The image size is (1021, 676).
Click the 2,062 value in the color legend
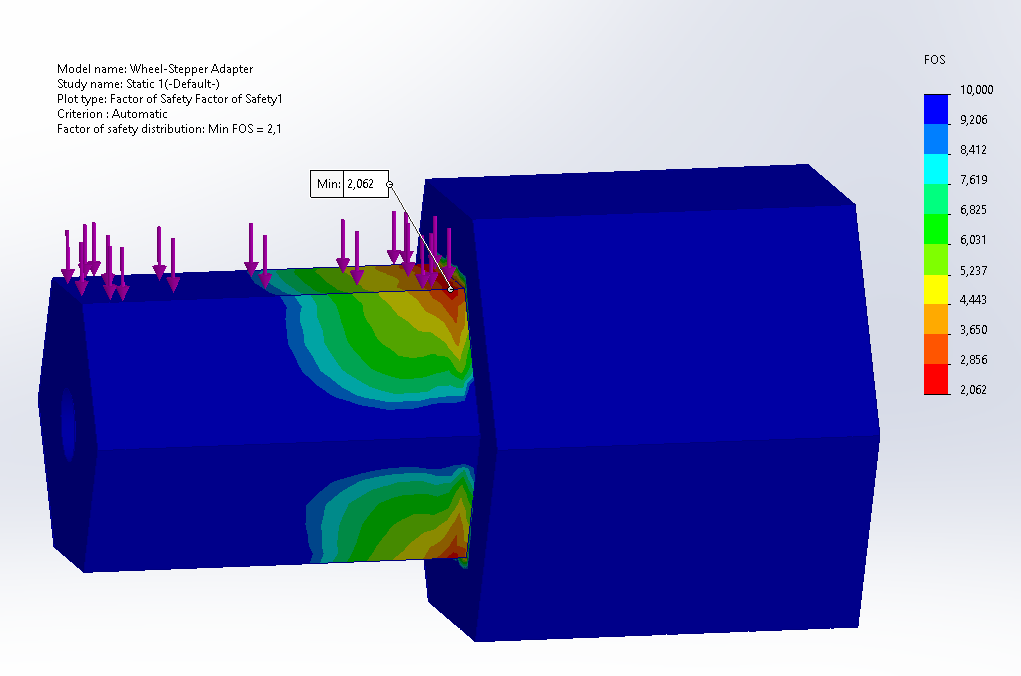973,389
